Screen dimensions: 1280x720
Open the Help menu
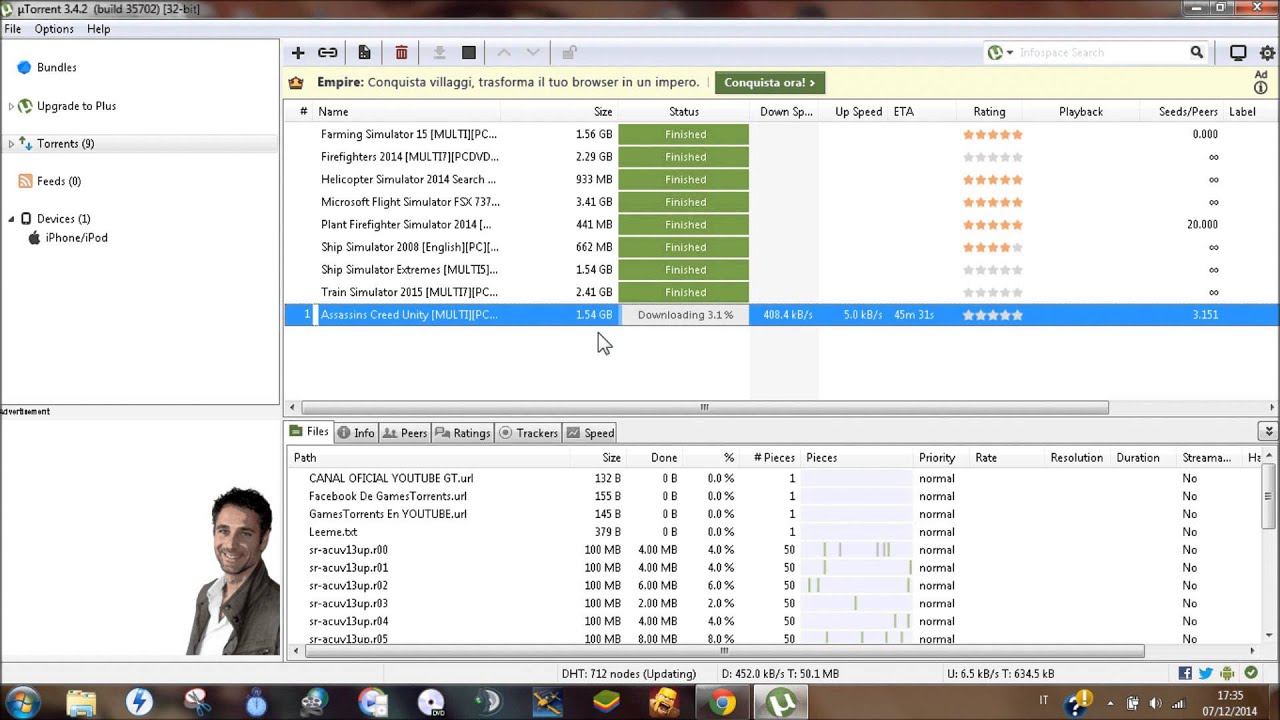click(x=98, y=29)
